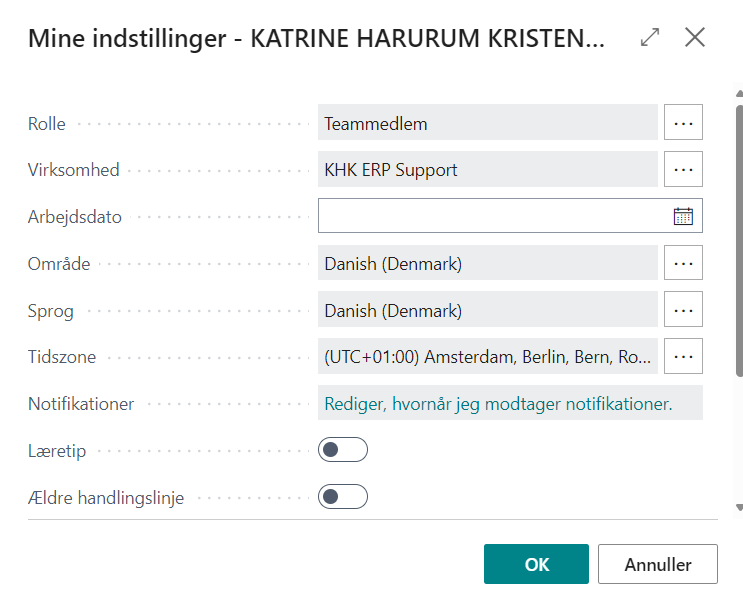Confirm settings with the OK button
This screenshot has width=743, height=611.
point(536,564)
